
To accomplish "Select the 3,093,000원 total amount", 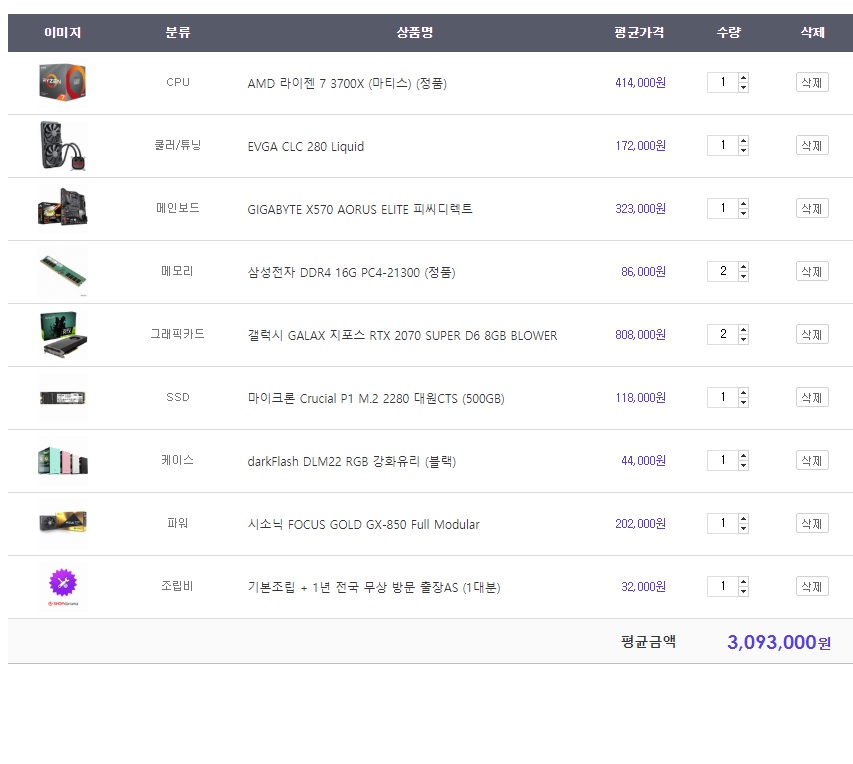I will tap(779, 642).
